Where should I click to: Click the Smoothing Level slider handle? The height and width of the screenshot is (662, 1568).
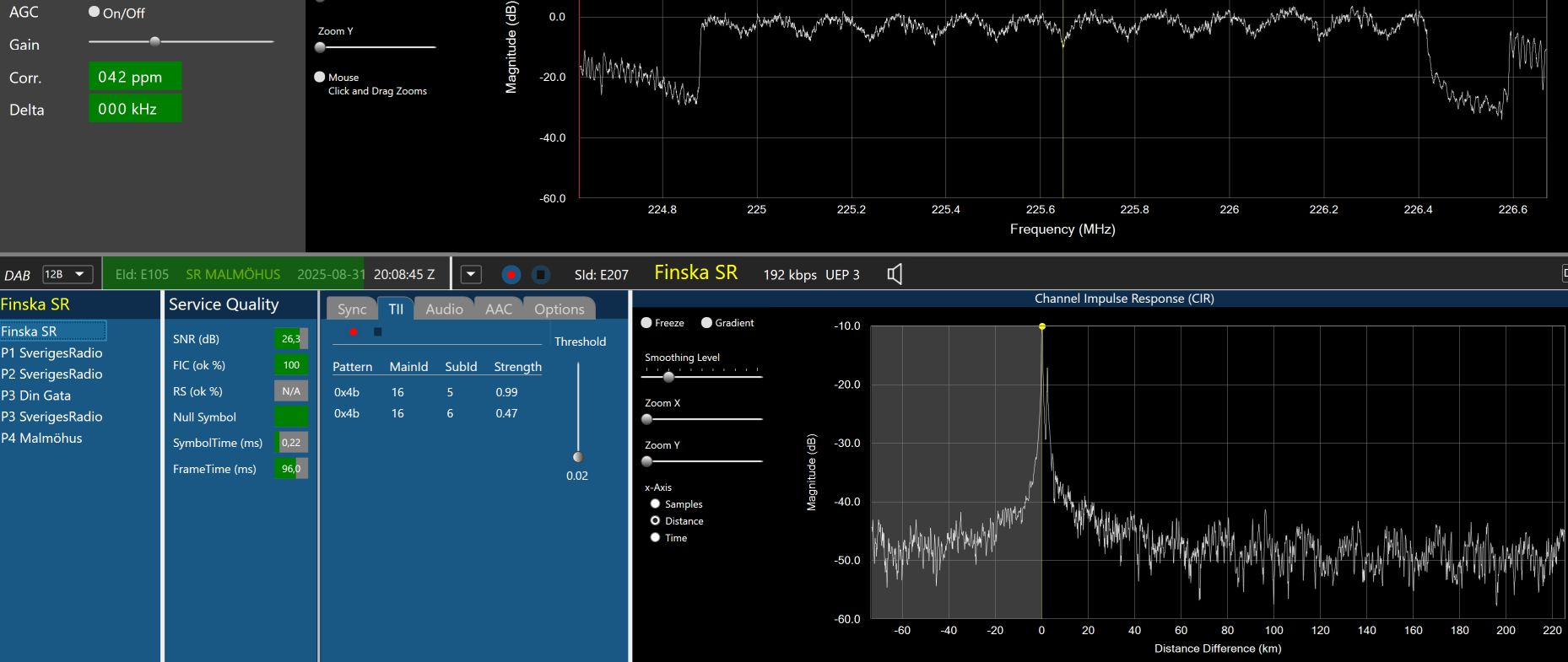click(668, 377)
